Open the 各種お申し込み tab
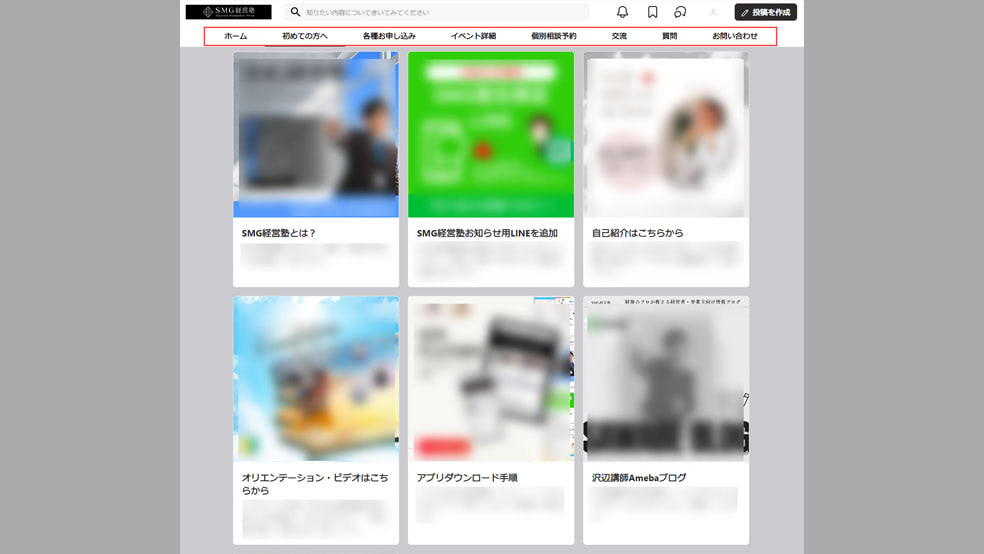This screenshot has height=554, width=984. (x=389, y=36)
